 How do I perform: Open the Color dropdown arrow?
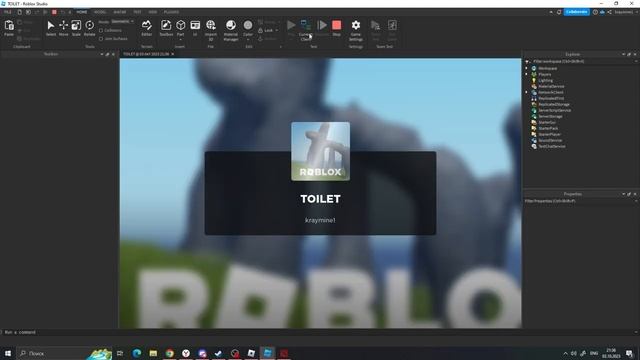(248, 40)
